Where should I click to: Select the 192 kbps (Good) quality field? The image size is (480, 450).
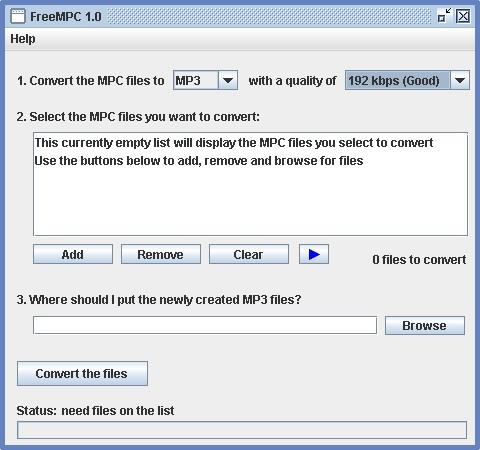pyautogui.click(x=398, y=80)
